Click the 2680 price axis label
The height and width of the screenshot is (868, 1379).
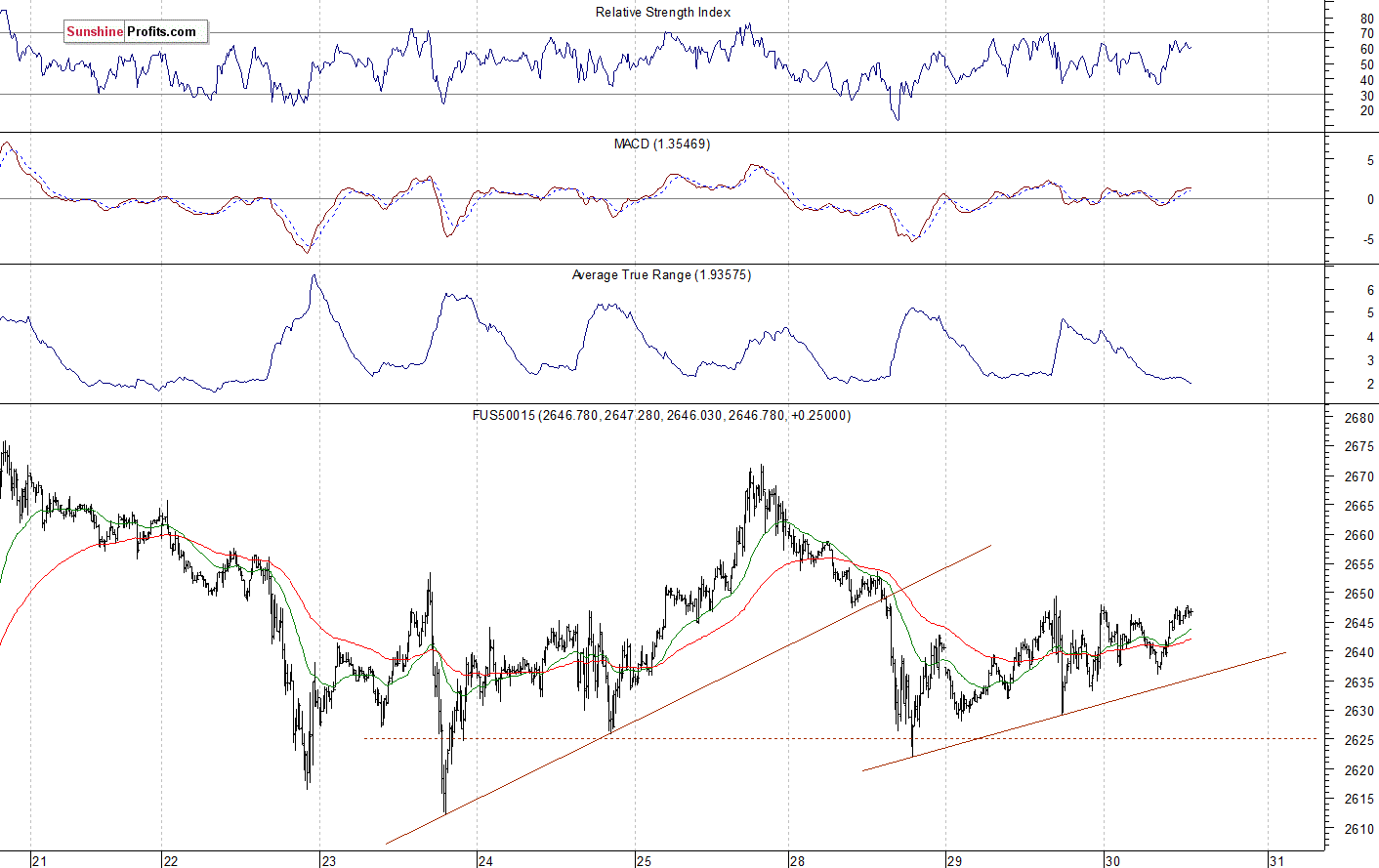pos(1359,418)
